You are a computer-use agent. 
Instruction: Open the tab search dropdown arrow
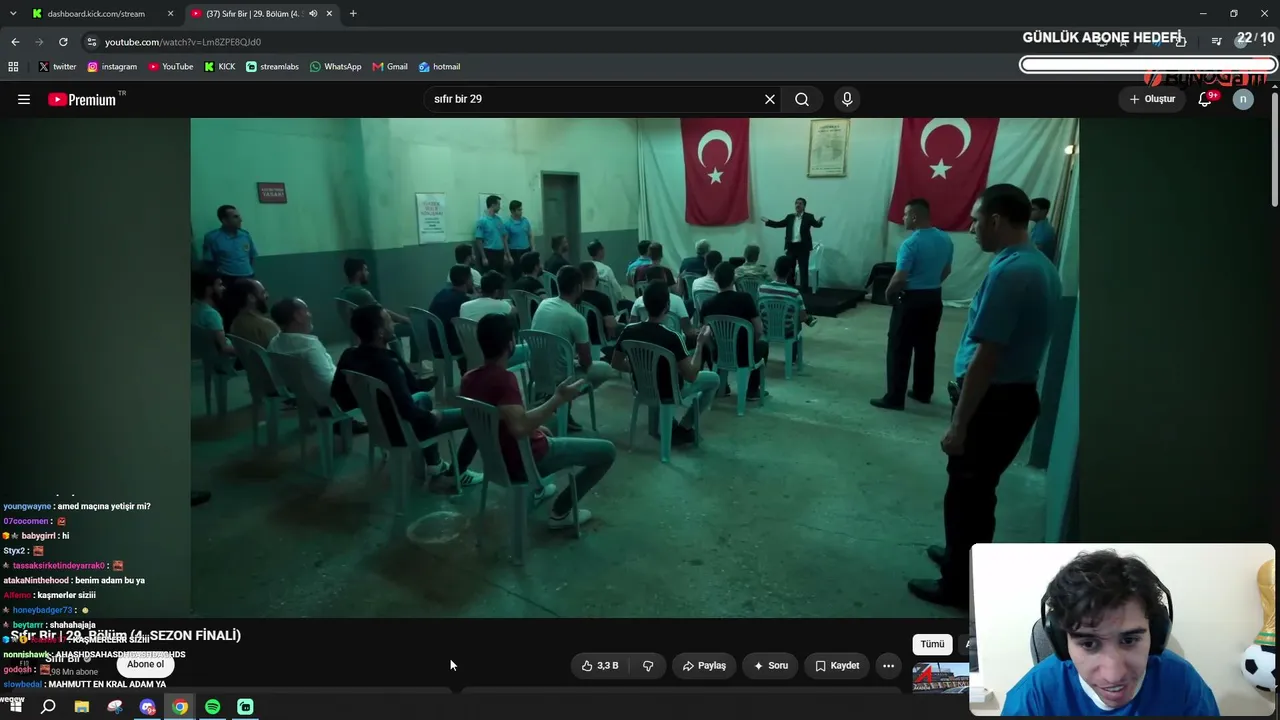pos(13,14)
